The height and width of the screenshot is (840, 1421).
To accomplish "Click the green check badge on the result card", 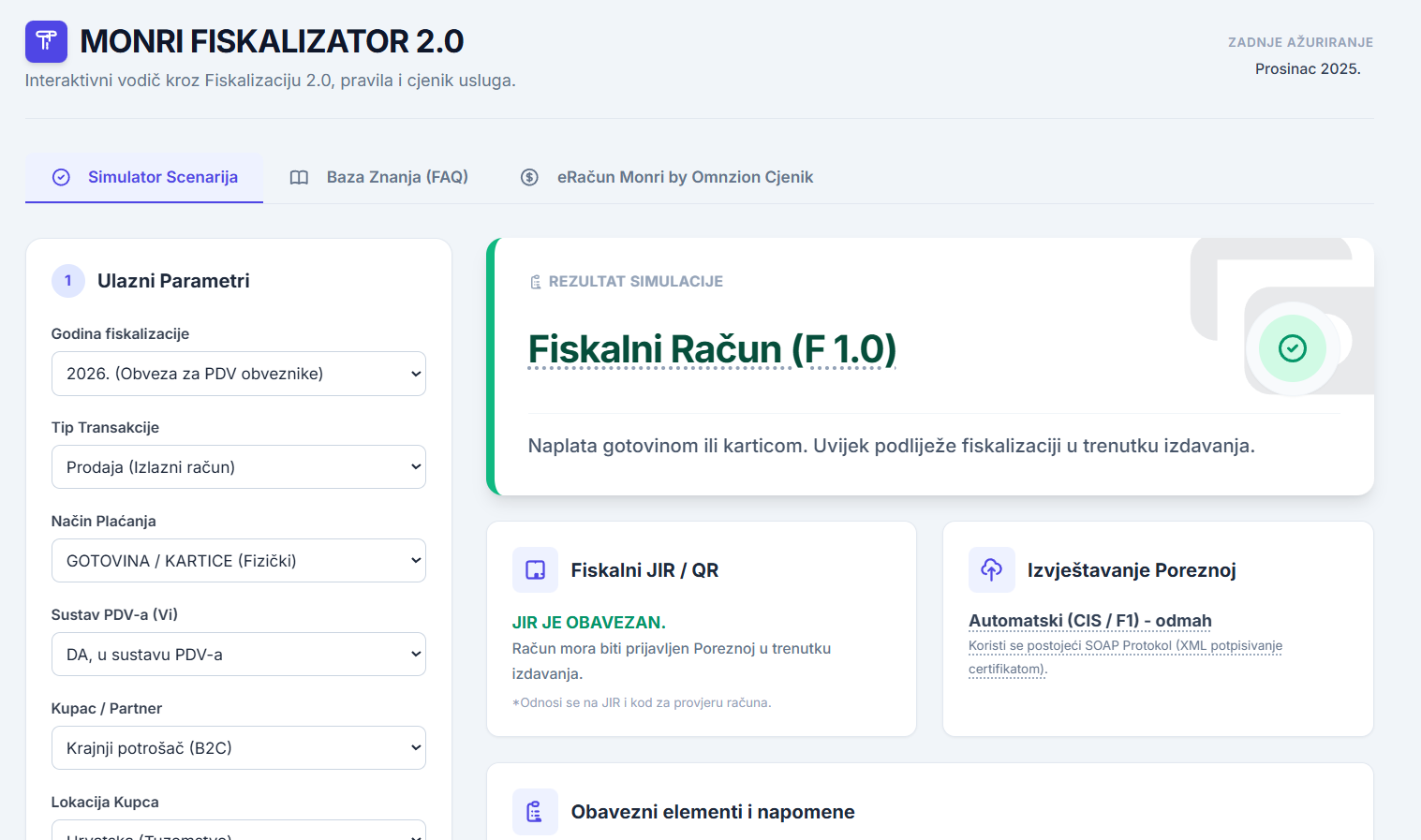I will click(1293, 348).
